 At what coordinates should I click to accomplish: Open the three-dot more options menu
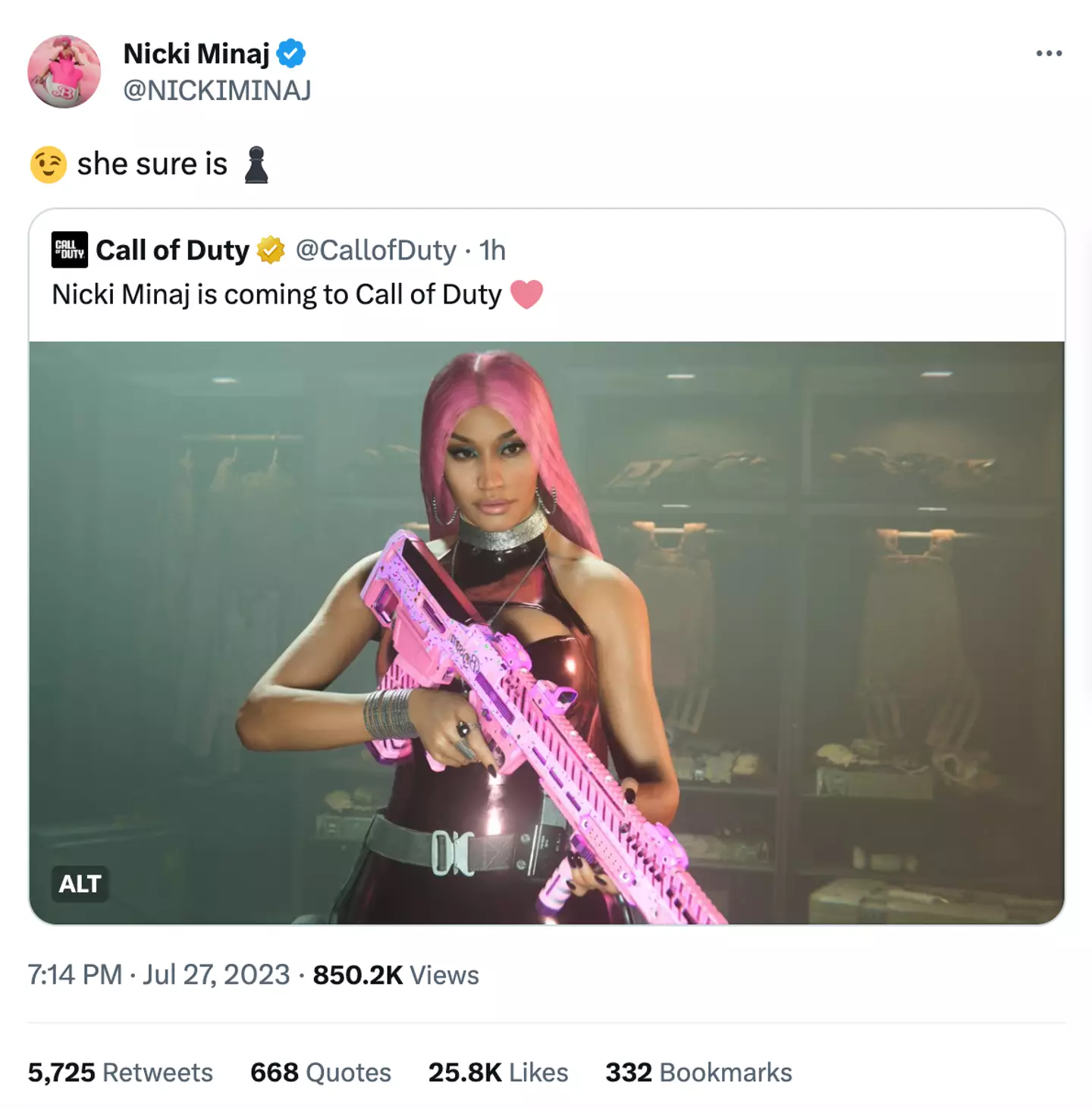point(1049,53)
